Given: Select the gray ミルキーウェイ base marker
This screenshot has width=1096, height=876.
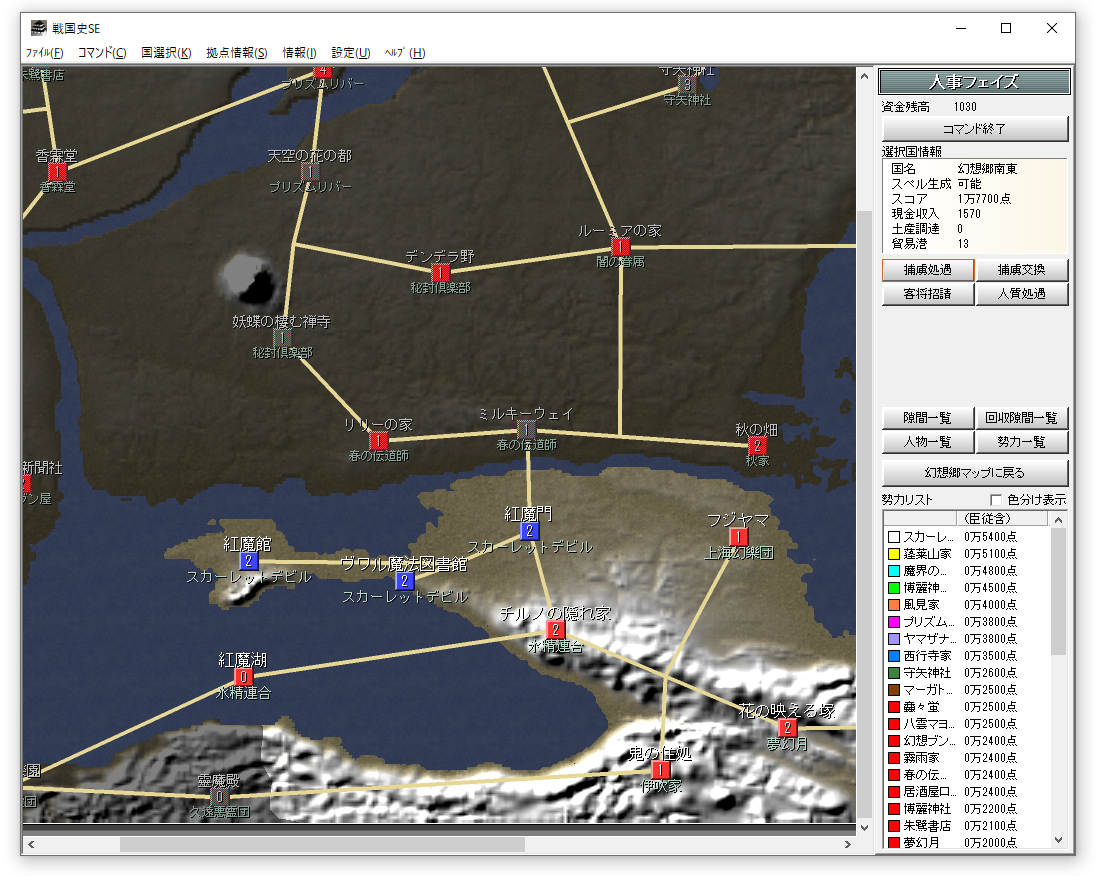Looking at the screenshot, I should coord(526,430).
